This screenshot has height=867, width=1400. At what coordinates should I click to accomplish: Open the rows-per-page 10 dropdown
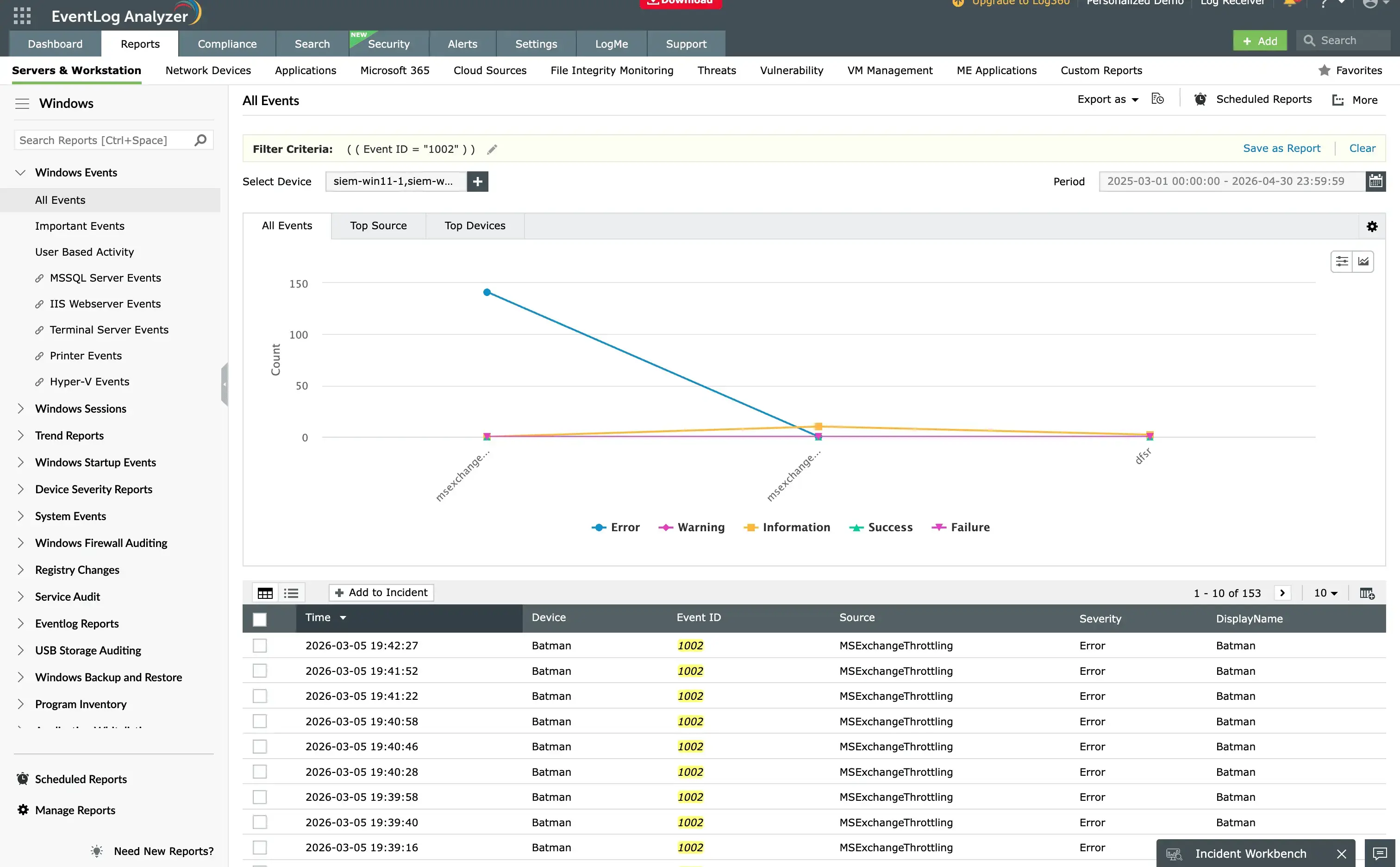1325,593
